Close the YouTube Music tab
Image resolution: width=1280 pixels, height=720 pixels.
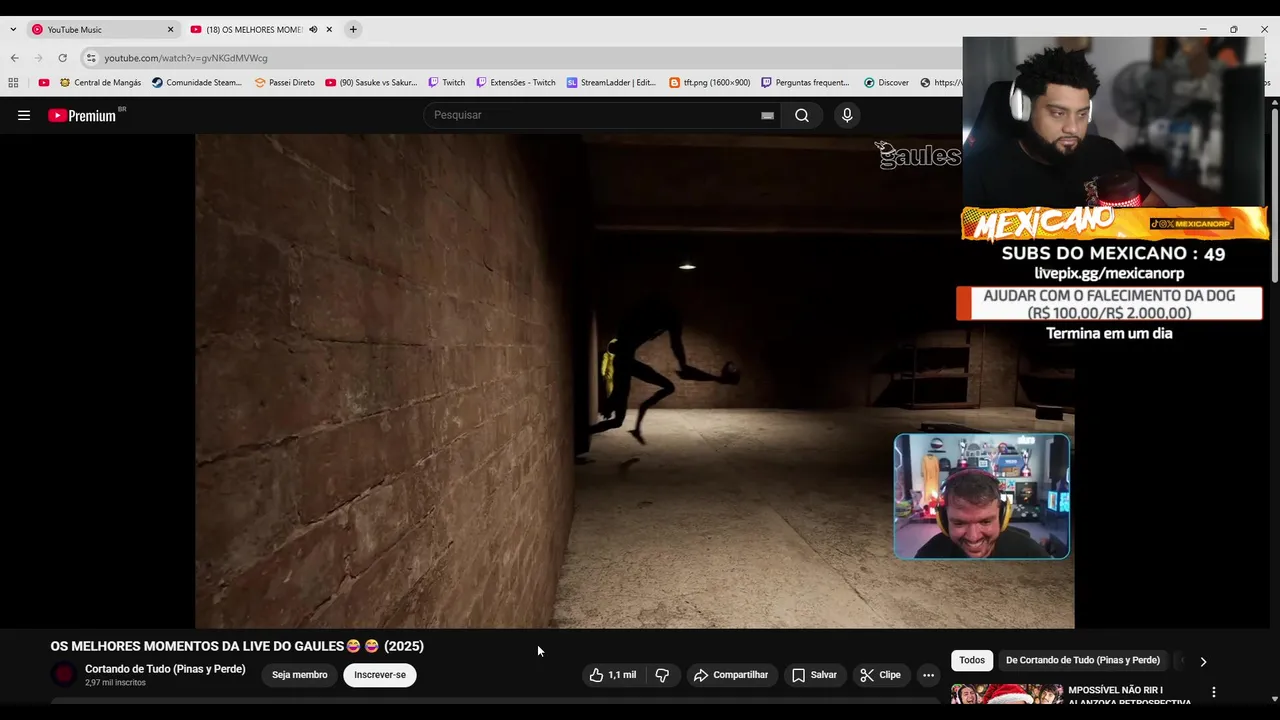coord(170,30)
